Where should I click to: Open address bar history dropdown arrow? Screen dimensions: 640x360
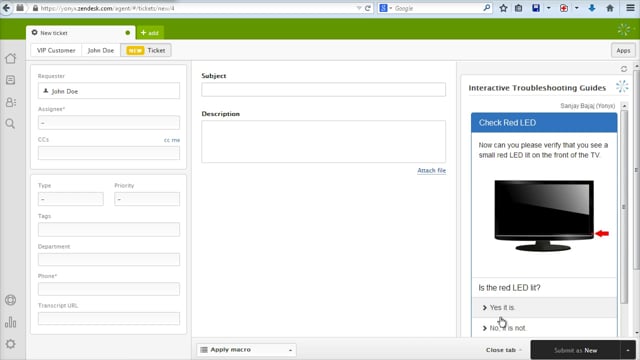[359, 8]
